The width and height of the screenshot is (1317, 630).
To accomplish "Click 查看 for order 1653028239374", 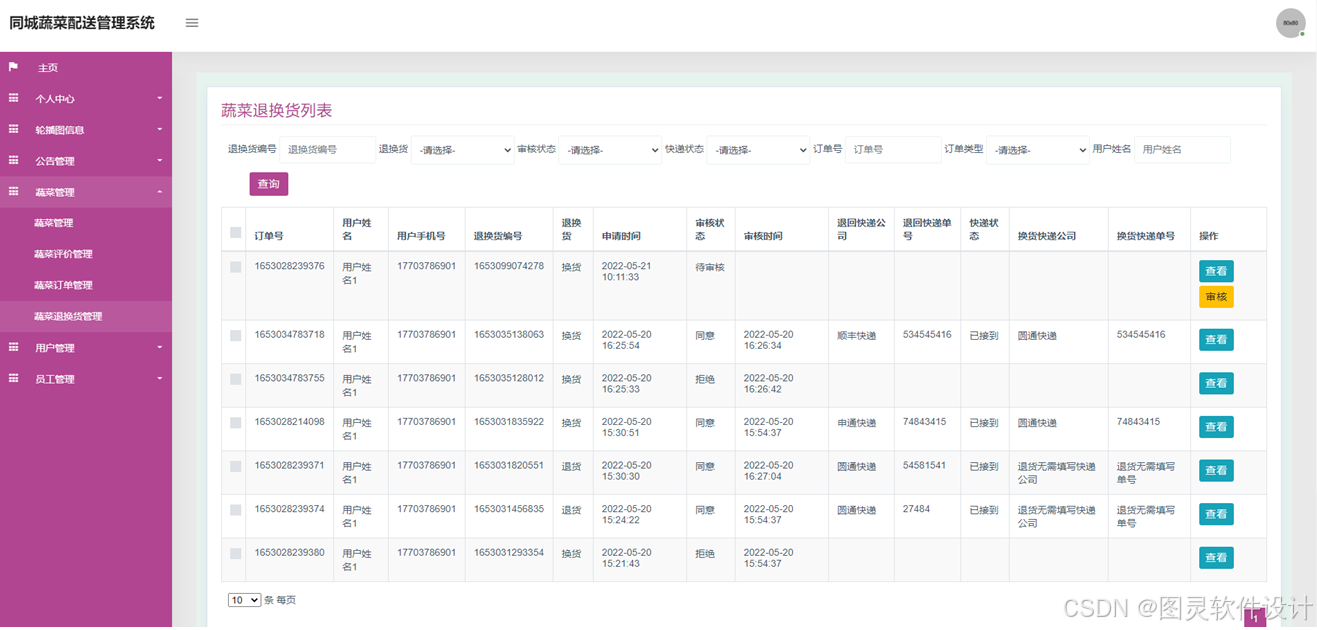I will tap(1216, 514).
